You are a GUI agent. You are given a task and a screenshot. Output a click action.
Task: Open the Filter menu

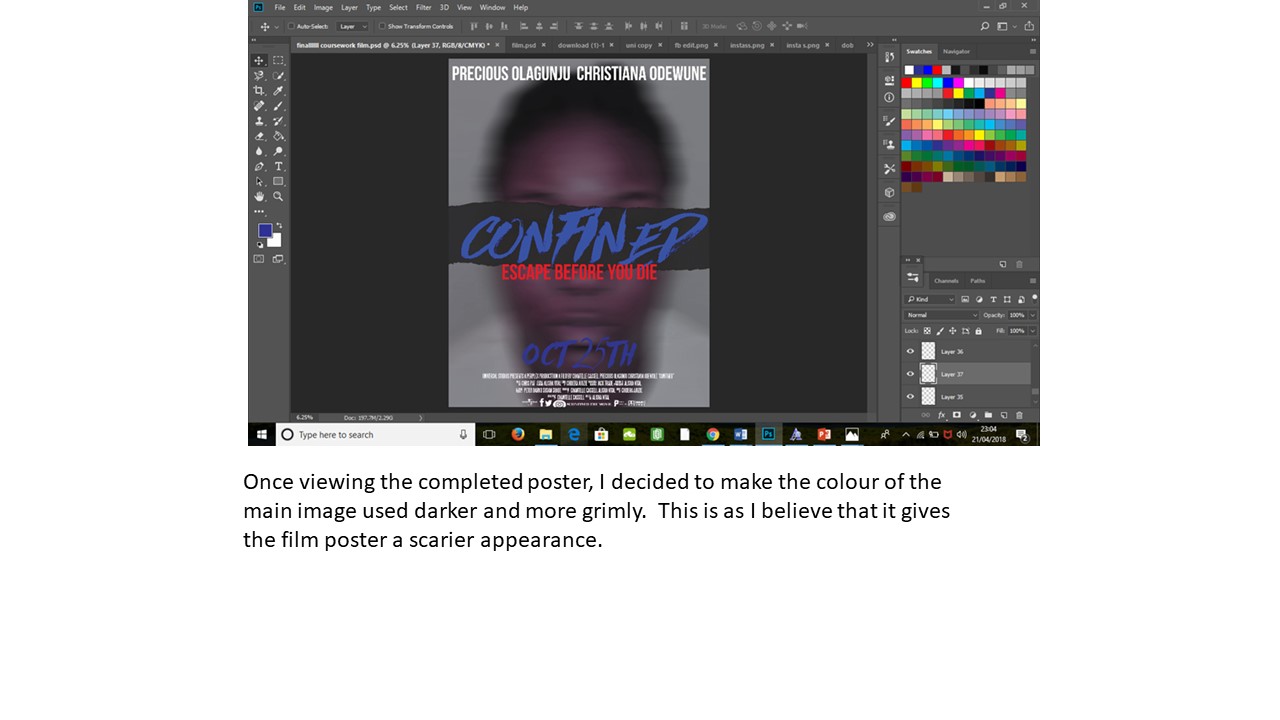coord(424,7)
